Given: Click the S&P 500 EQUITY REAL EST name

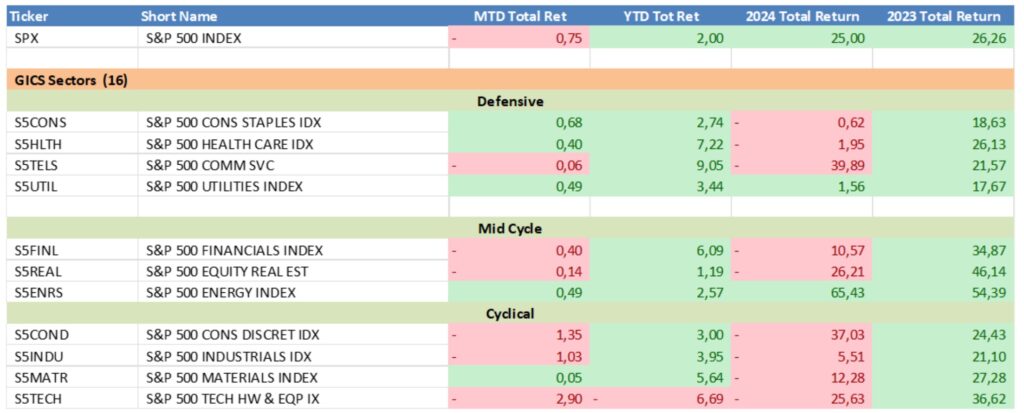Looking at the screenshot, I should [x=231, y=270].
